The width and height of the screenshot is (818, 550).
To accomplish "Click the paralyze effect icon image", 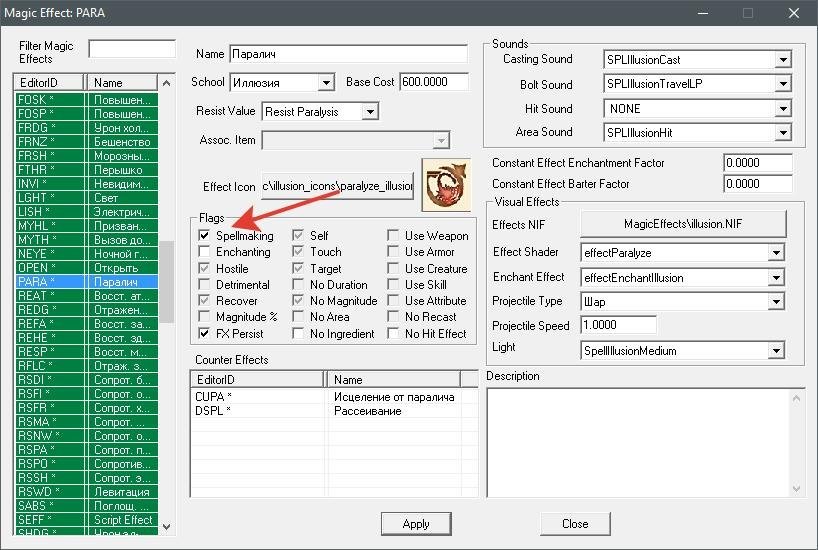I will [446, 185].
